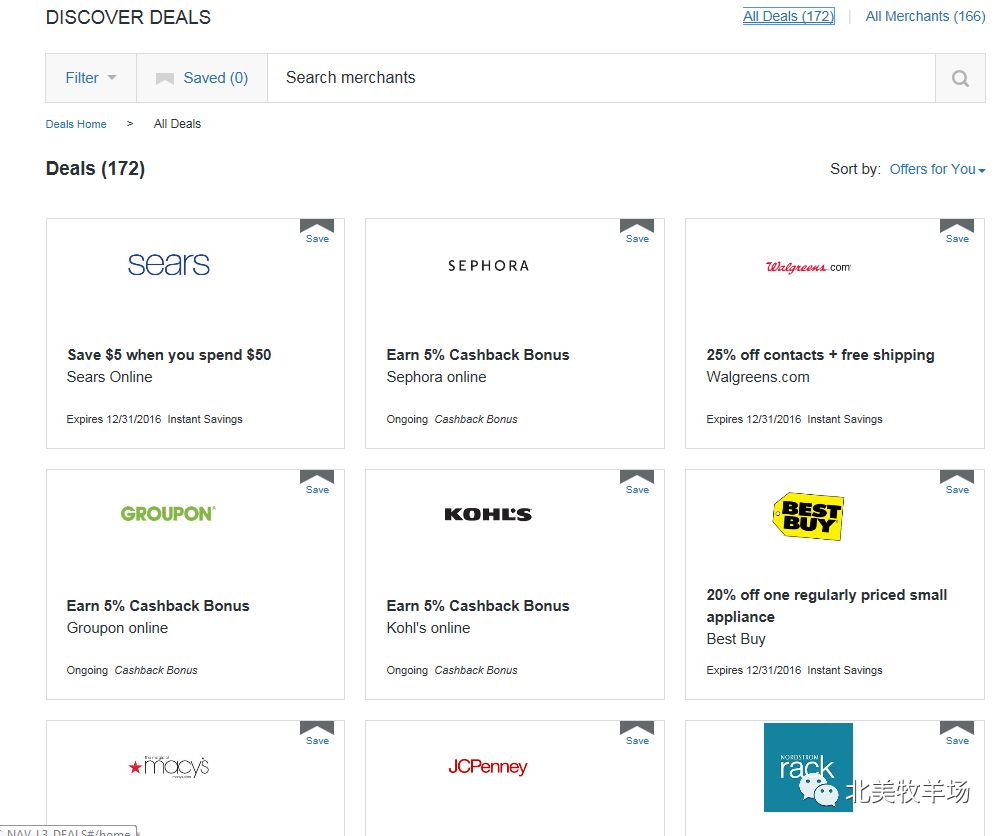Viewport: 1003px width, 836px height.
Task: Click Sears Online merchant text
Action: point(109,377)
